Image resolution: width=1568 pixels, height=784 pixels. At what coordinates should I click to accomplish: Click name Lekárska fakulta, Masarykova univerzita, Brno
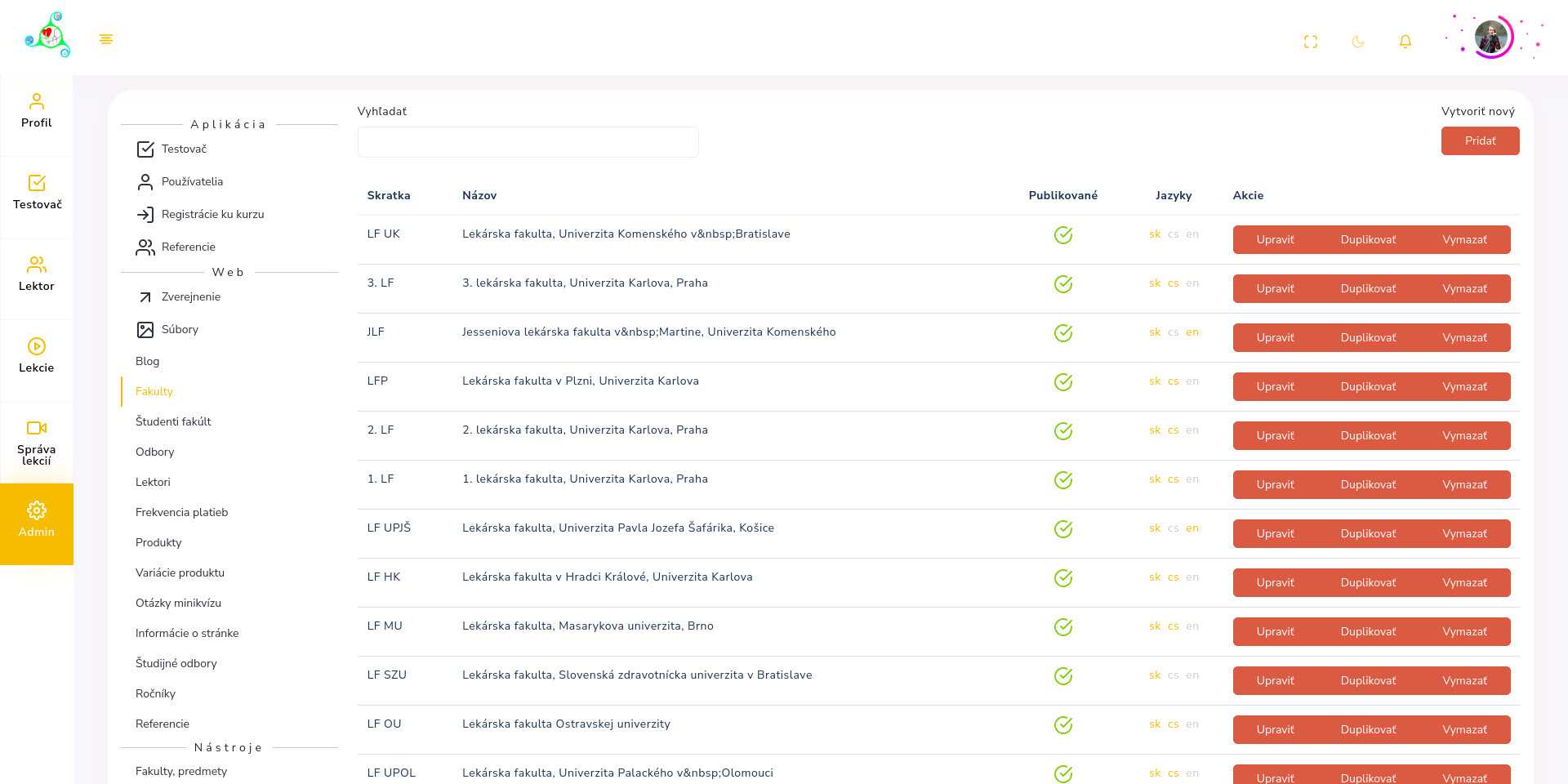587,626
